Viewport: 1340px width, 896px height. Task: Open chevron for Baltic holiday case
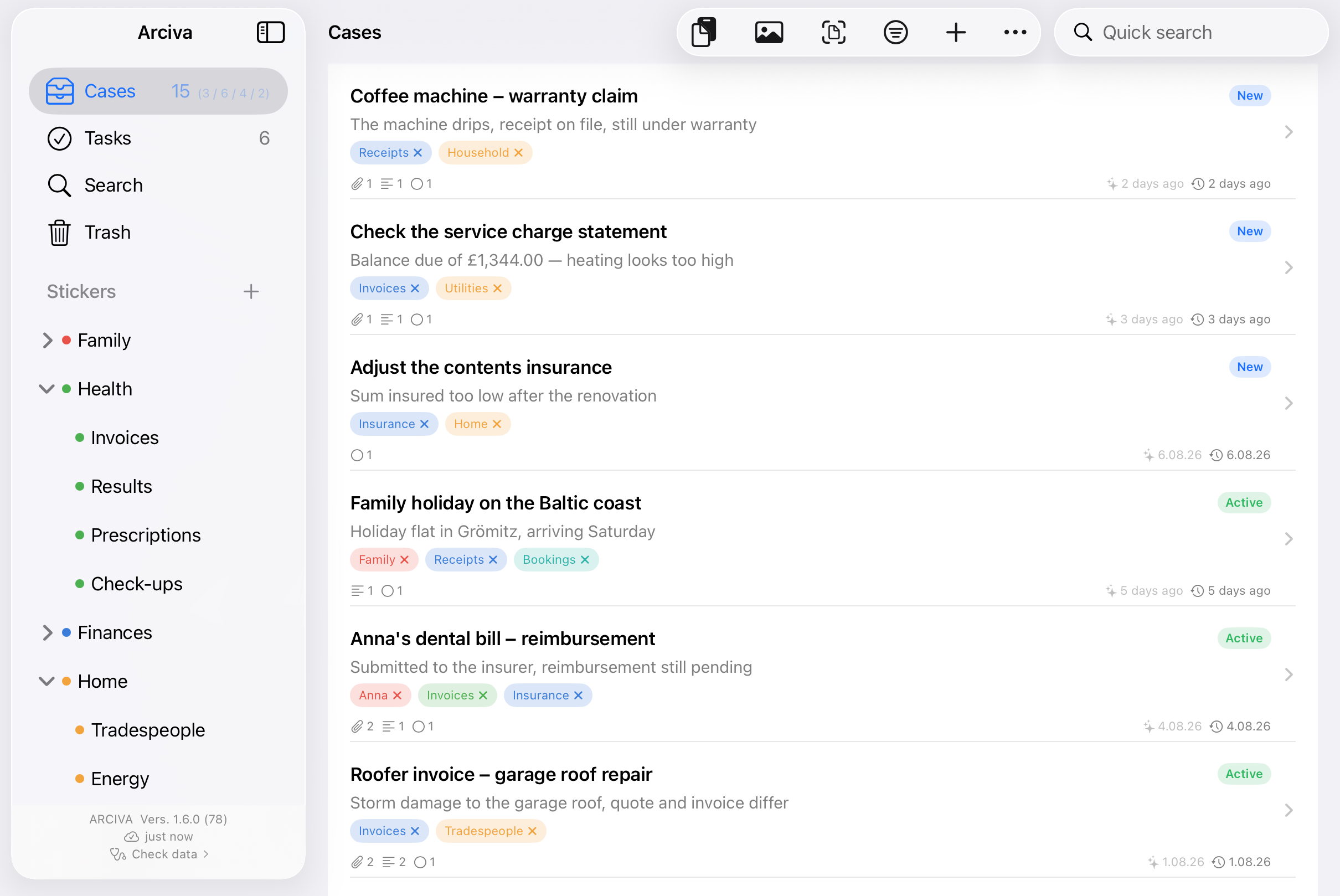1289,539
